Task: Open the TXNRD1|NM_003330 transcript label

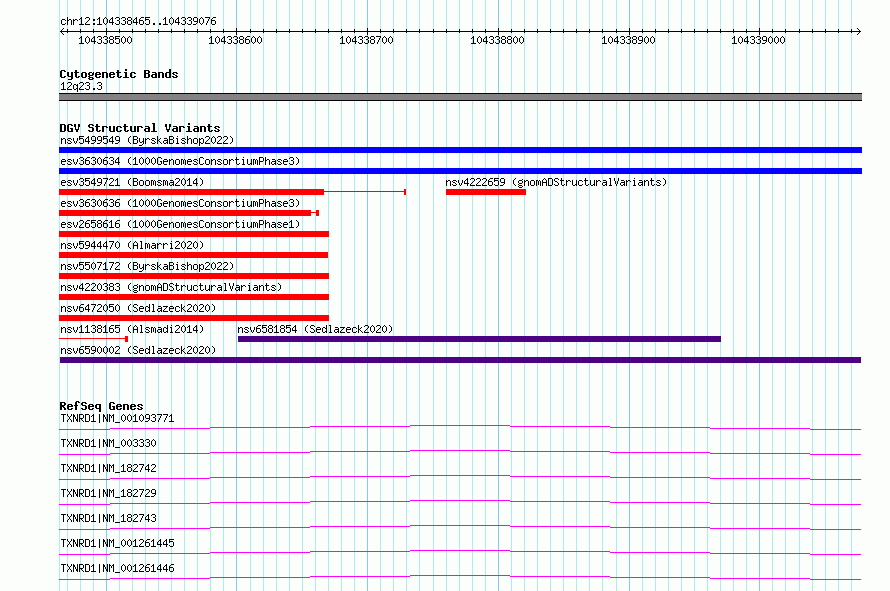Action: pos(108,443)
